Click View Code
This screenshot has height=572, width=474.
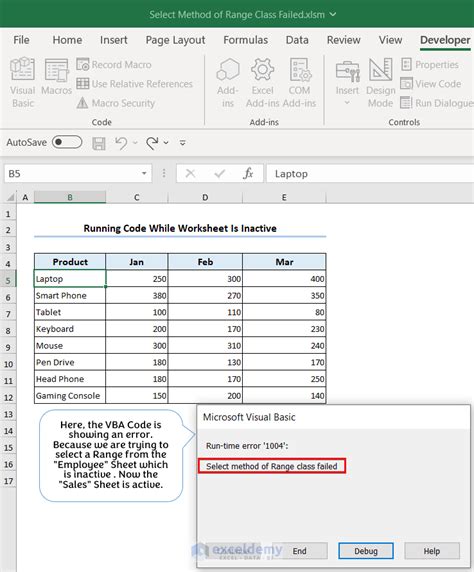point(431,84)
